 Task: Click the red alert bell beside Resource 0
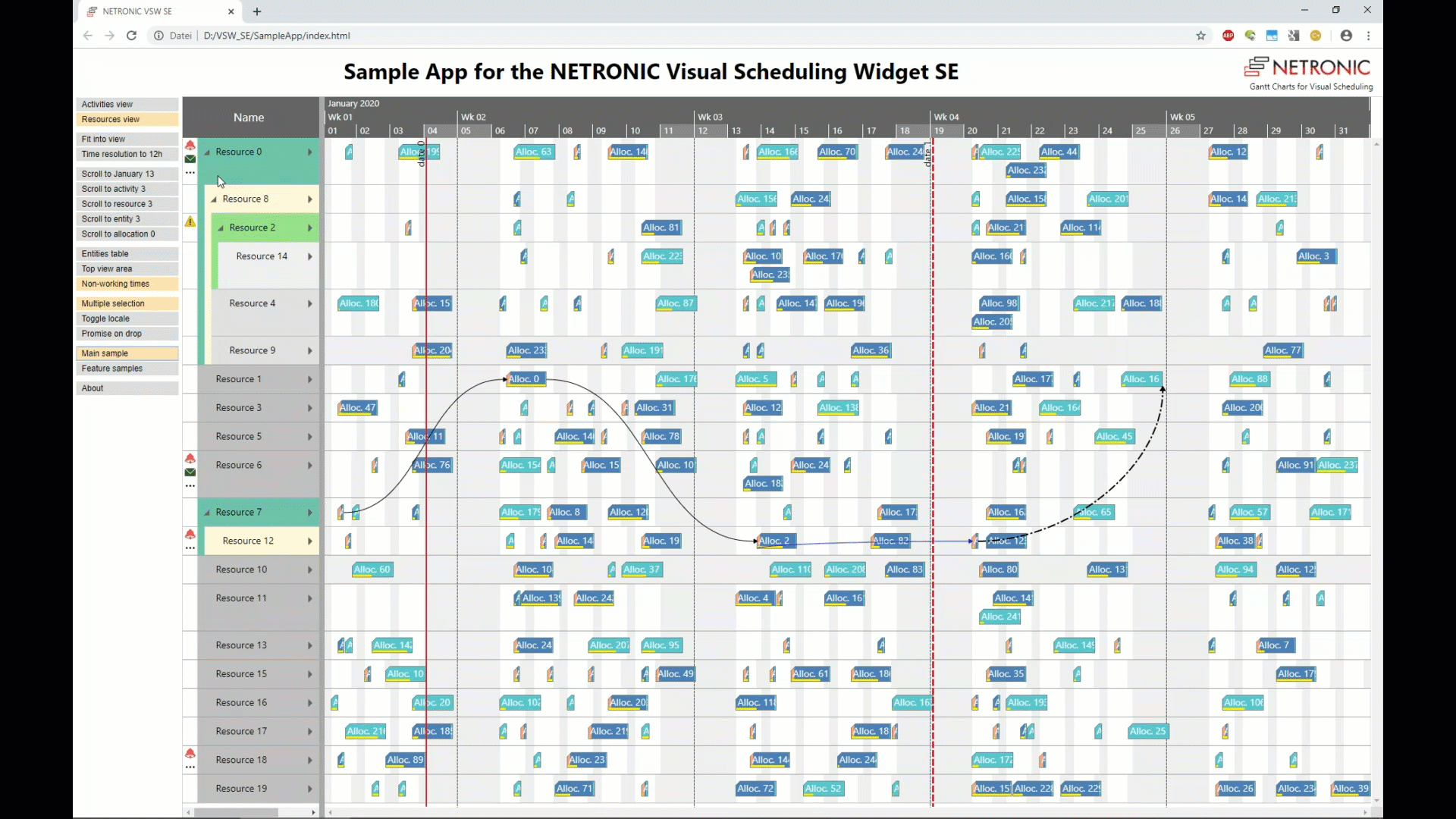[190, 145]
